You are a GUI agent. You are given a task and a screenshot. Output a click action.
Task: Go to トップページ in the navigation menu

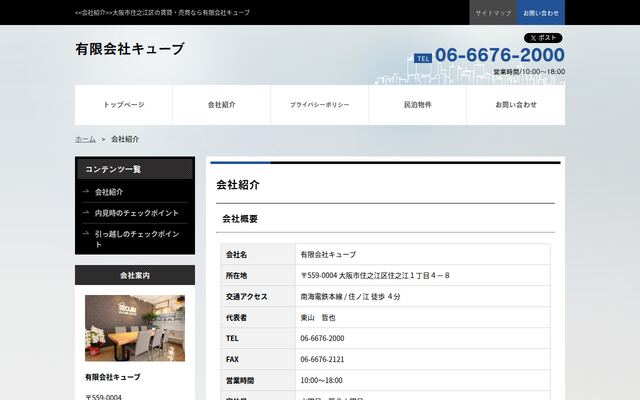[124, 105]
